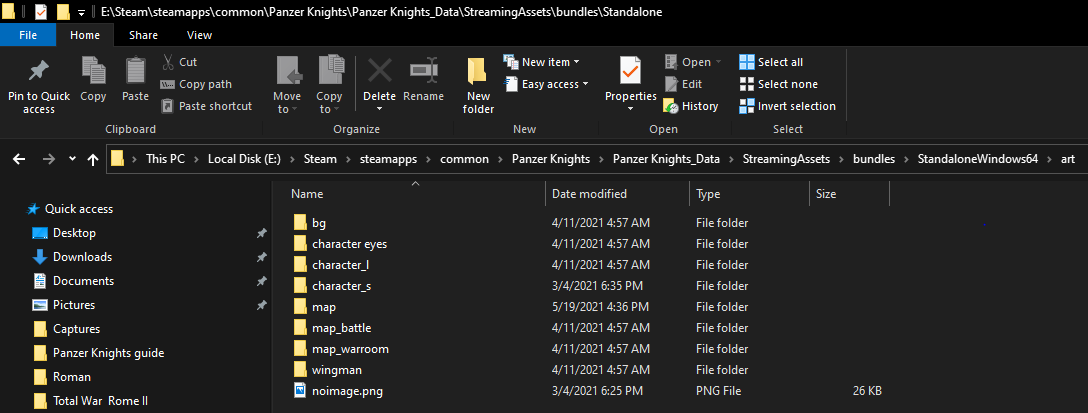Click the Up directory arrow
Image resolution: width=1088 pixels, height=413 pixels.
click(x=94, y=158)
